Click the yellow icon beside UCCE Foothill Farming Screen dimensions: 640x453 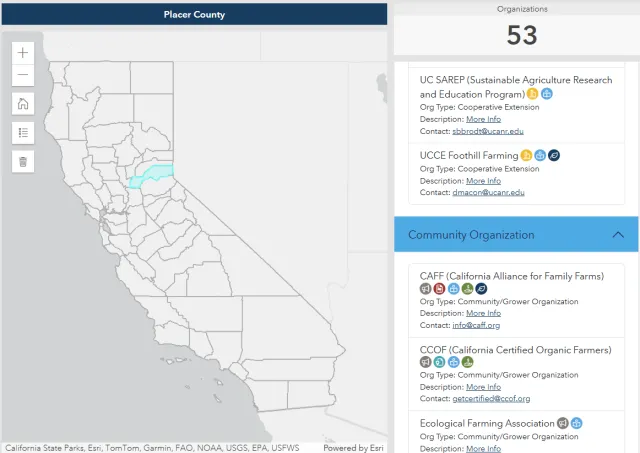click(x=526, y=156)
